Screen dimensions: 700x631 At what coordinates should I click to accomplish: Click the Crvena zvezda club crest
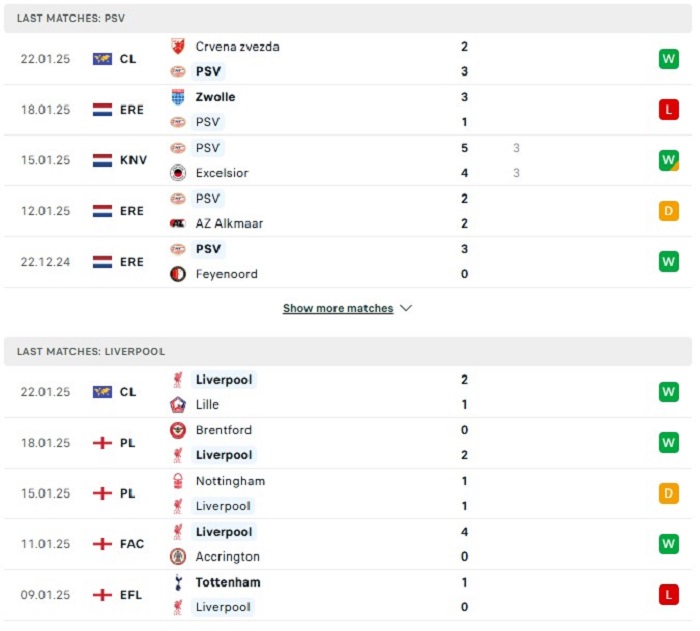tap(178, 46)
